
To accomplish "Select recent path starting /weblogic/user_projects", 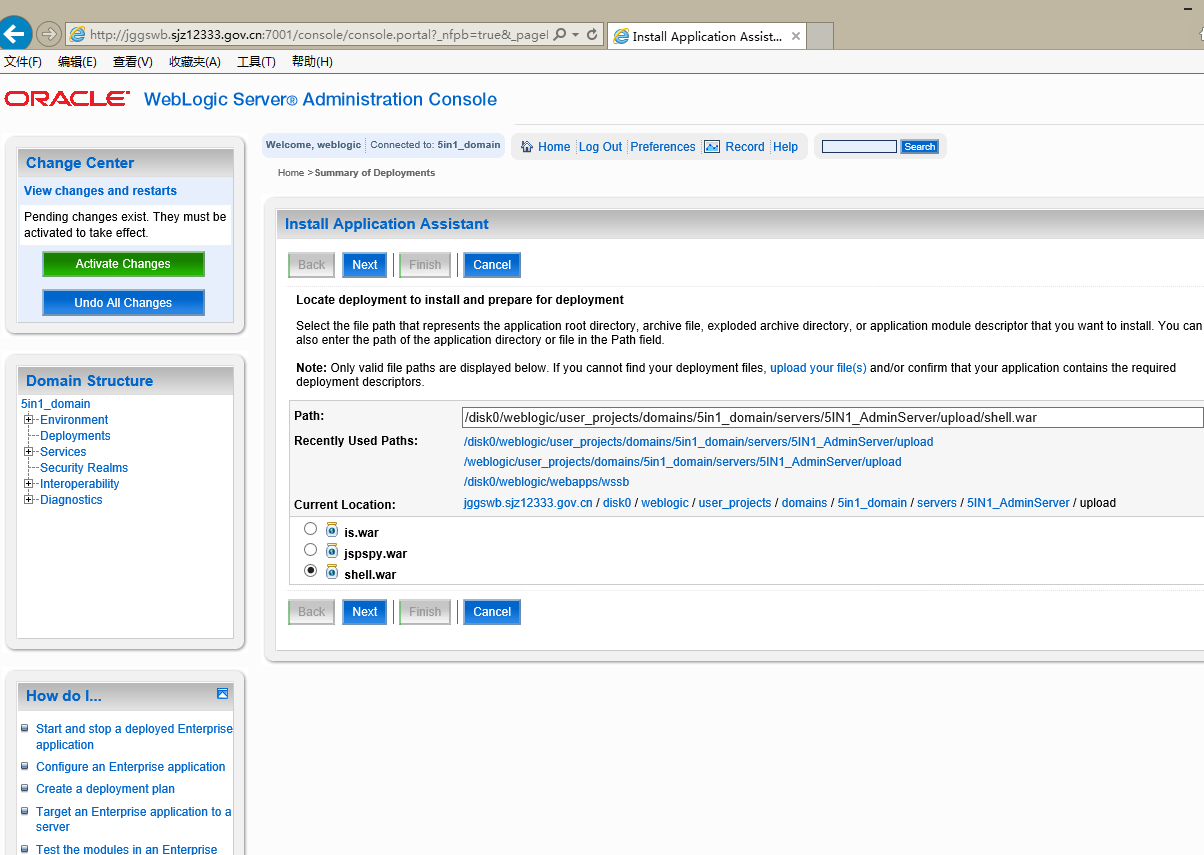I will click(x=682, y=462).
